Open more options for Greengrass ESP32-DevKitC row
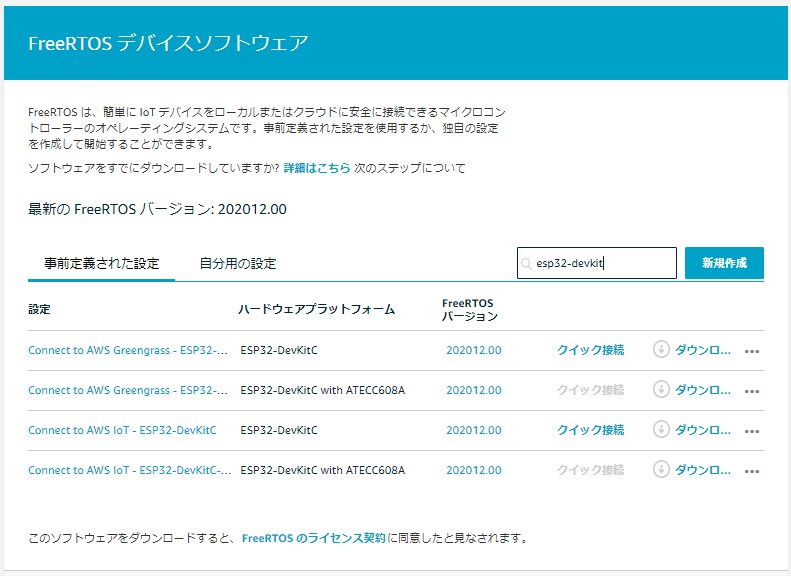Viewport: 791px width, 576px height. point(752,351)
